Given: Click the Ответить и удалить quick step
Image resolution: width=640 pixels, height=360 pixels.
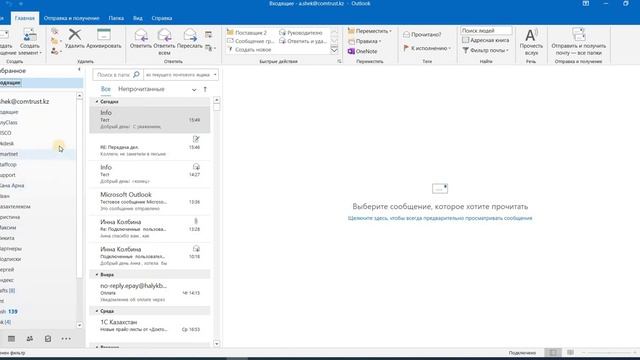Looking at the screenshot, I should click(302, 41).
